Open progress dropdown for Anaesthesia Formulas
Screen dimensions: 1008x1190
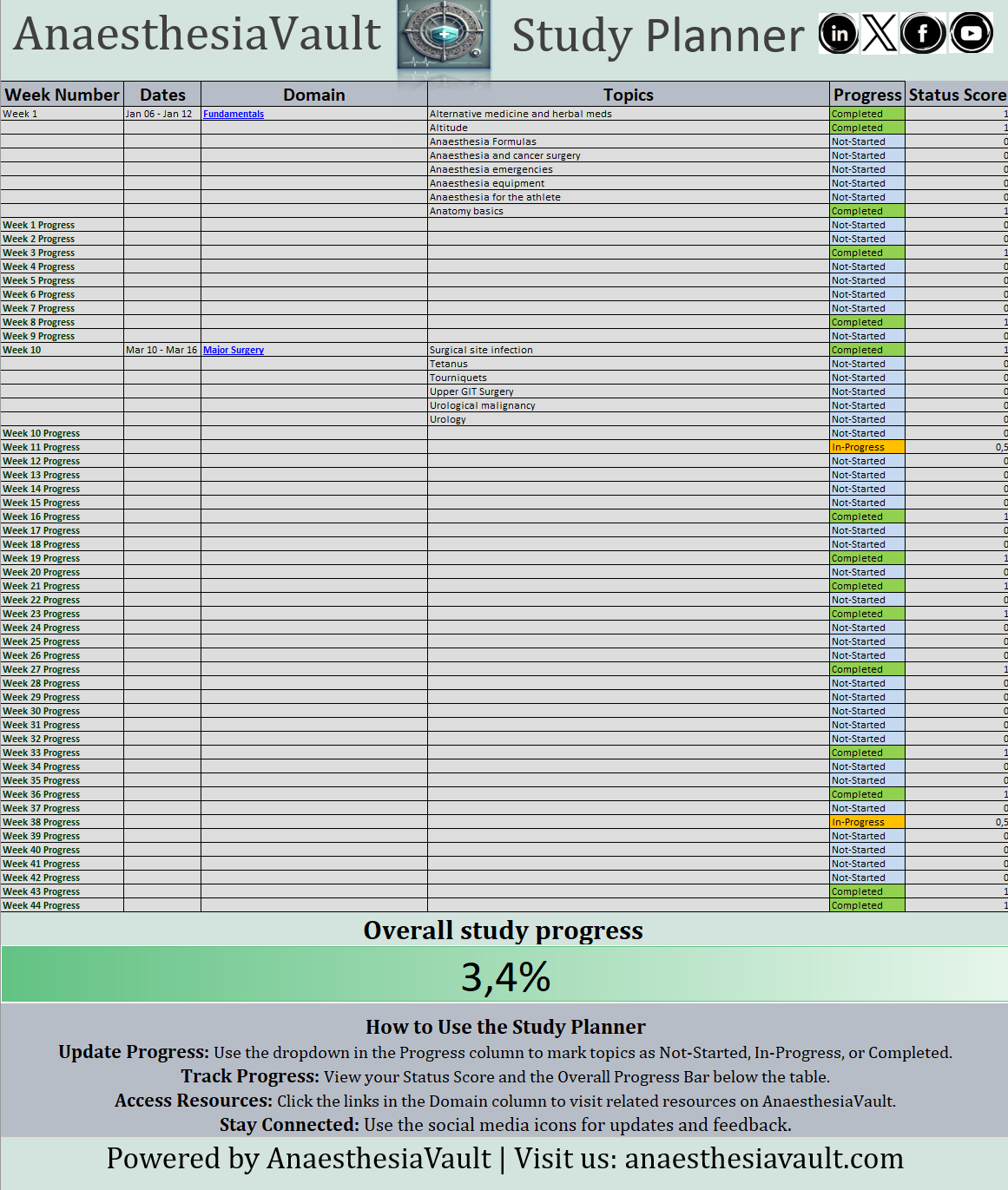click(x=867, y=141)
